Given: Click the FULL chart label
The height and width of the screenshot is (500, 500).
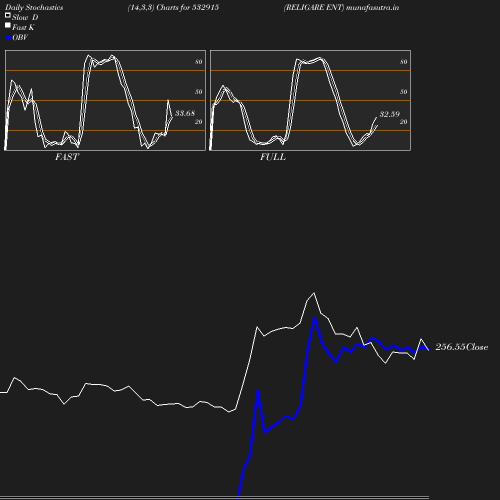Looking at the screenshot, I should pyautogui.click(x=273, y=157).
